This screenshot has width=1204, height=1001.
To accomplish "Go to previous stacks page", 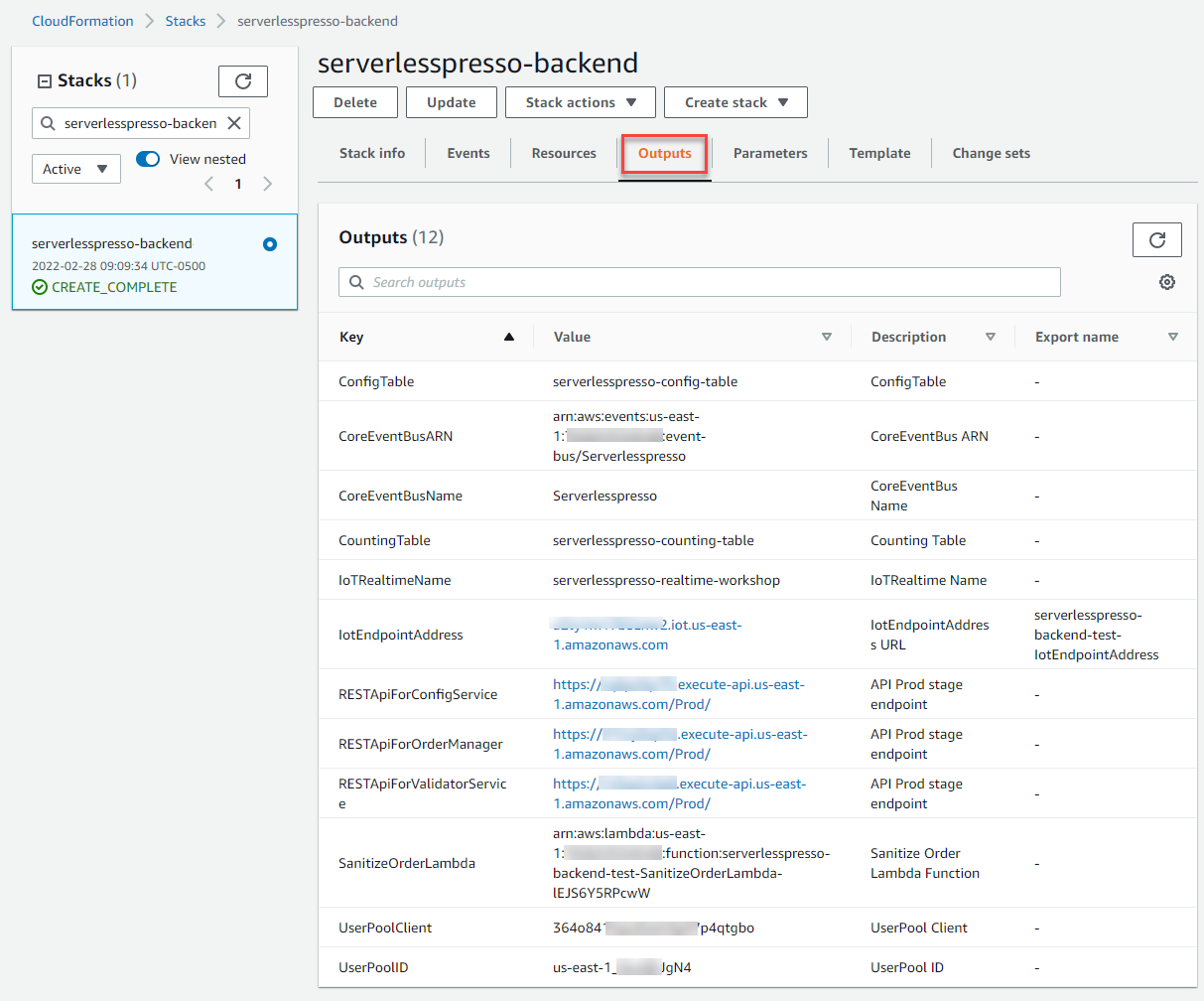I will click(x=208, y=184).
